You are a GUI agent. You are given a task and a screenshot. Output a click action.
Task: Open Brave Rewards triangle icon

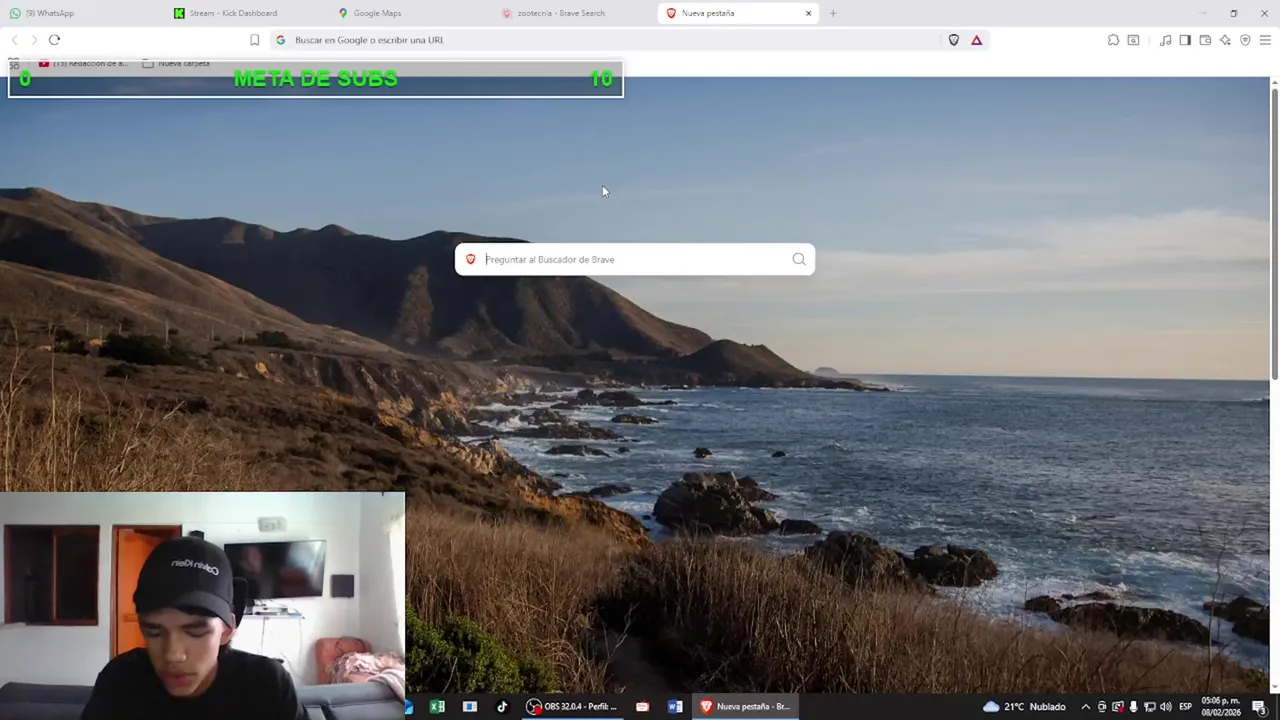tap(976, 40)
